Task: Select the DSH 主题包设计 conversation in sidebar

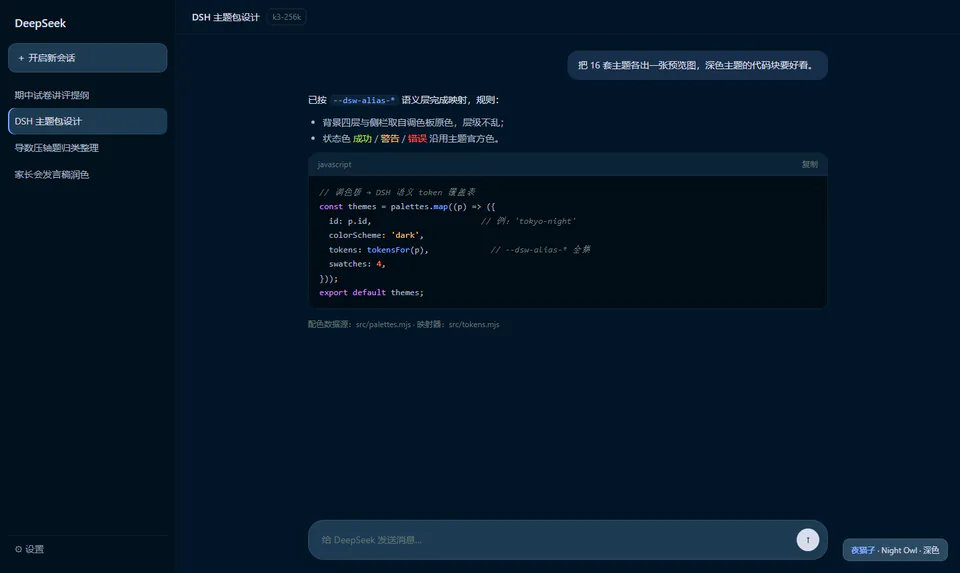Action: tap(88, 121)
